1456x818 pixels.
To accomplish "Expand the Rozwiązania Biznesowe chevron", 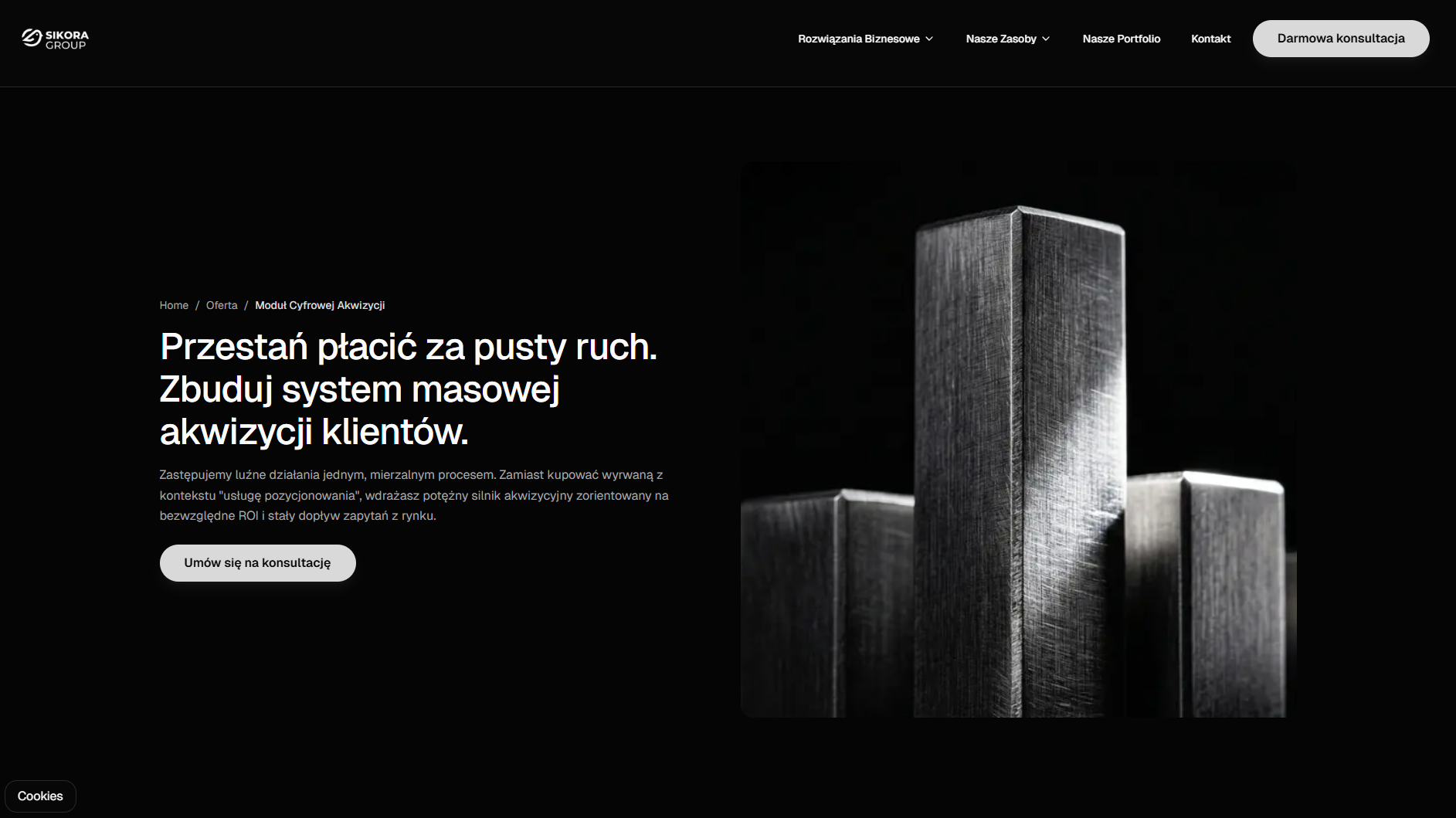I will (929, 39).
